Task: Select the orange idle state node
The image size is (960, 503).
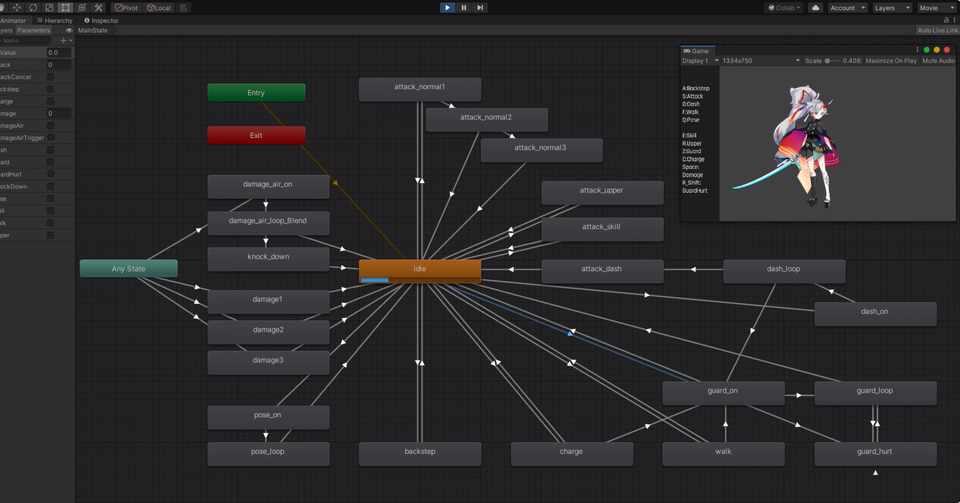Action: pyautogui.click(x=420, y=271)
